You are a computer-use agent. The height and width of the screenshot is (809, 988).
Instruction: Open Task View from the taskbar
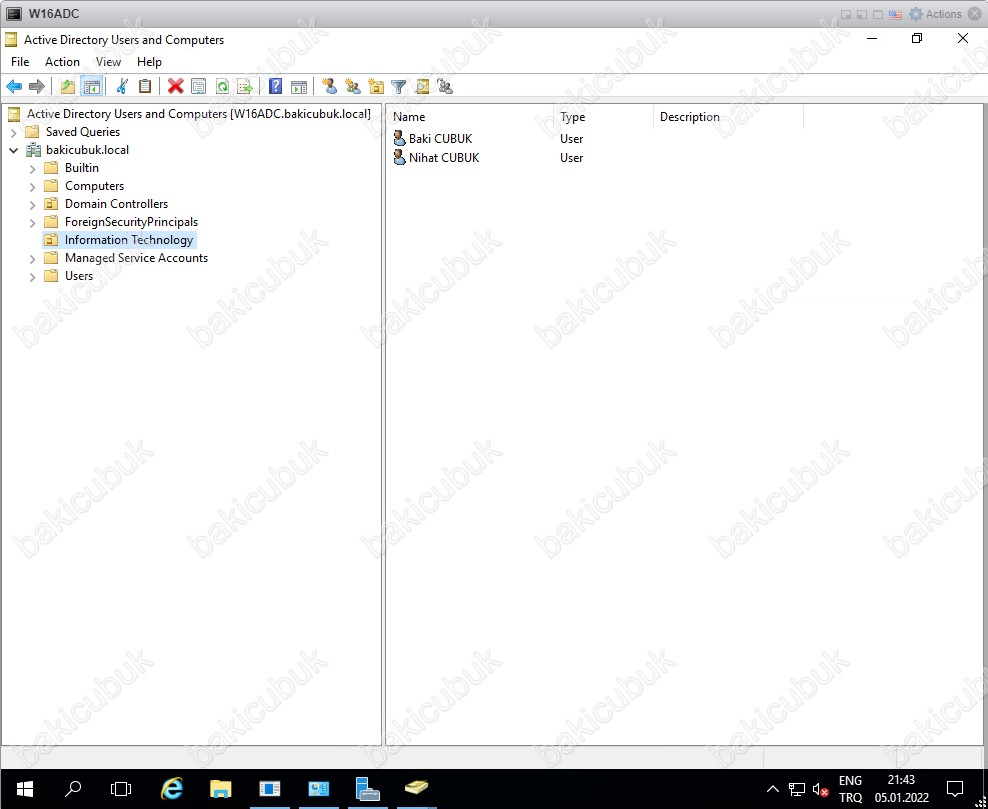(120, 788)
